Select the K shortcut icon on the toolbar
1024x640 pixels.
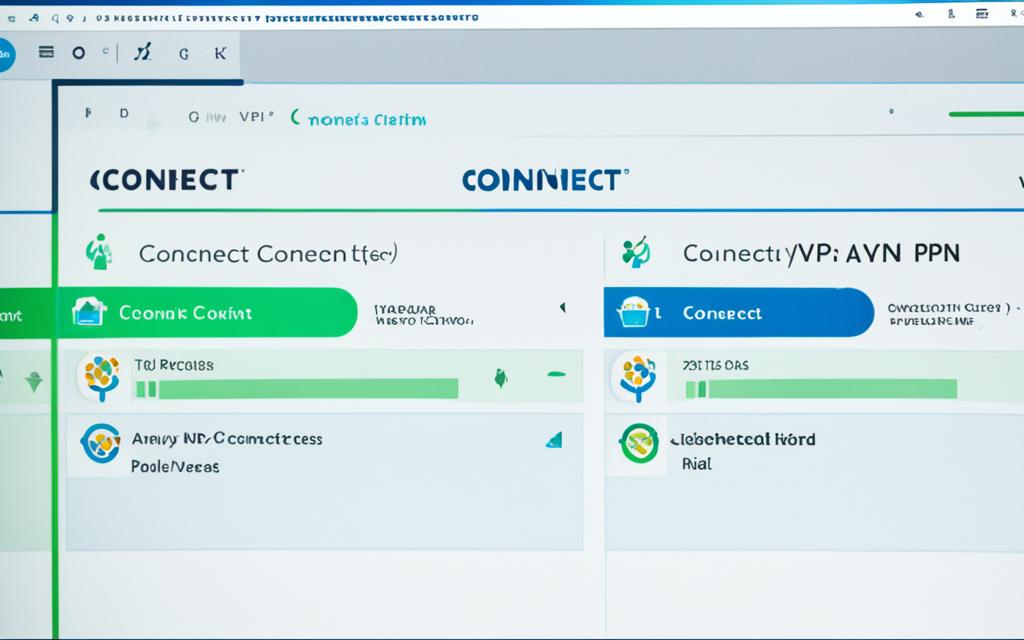(x=220, y=54)
